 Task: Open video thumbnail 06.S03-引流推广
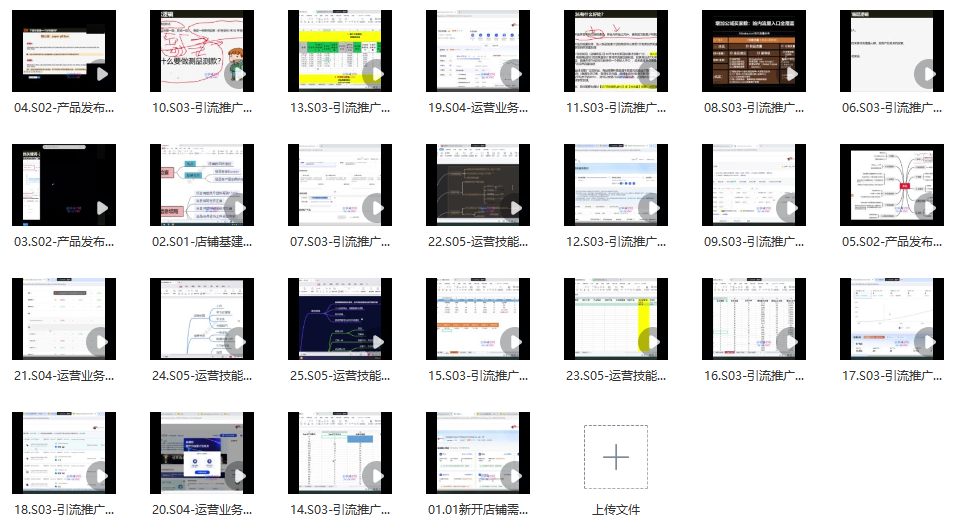pos(892,51)
